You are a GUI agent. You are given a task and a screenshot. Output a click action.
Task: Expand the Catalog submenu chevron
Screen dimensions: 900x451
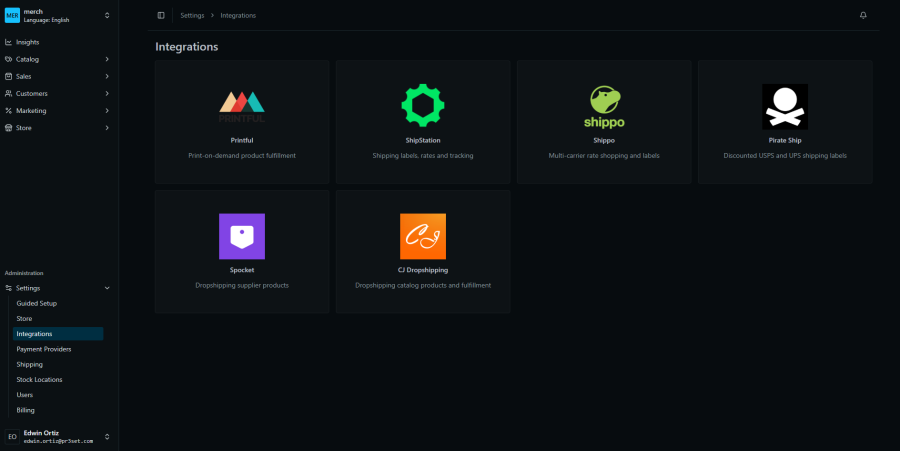coord(107,59)
